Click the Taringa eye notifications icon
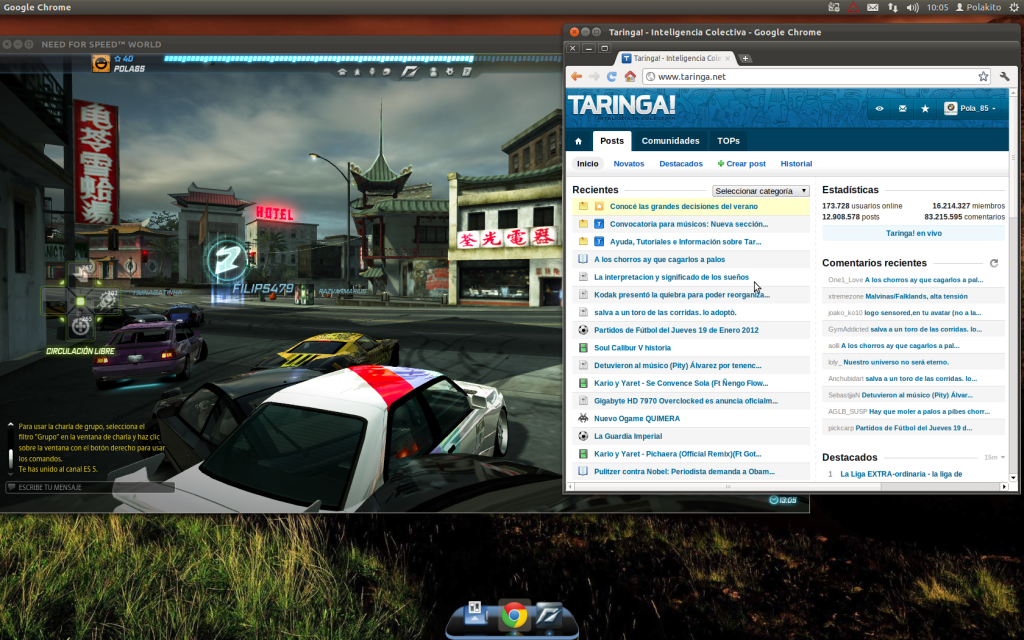The image size is (1024, 640). pos(879,108)
